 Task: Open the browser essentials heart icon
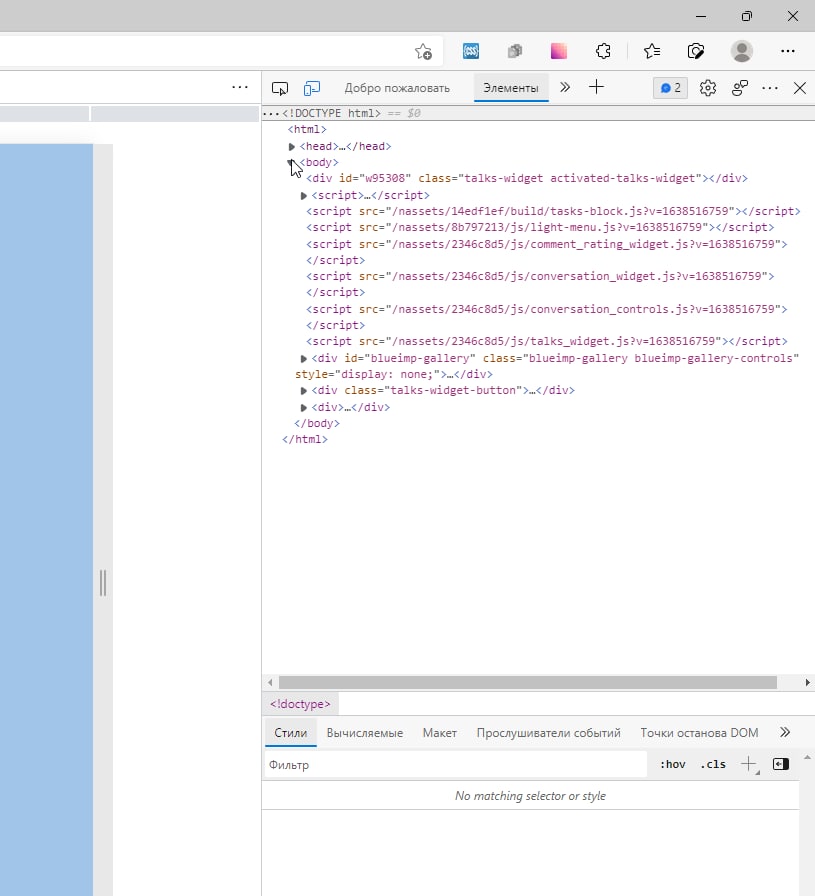click(696, 51)
